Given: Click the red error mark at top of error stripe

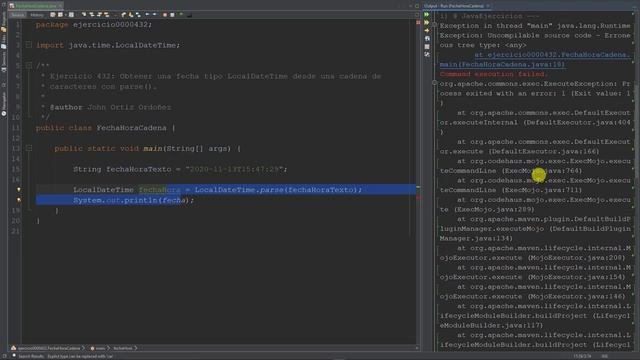Looking at the screenshot, I should tap(418, 22).
